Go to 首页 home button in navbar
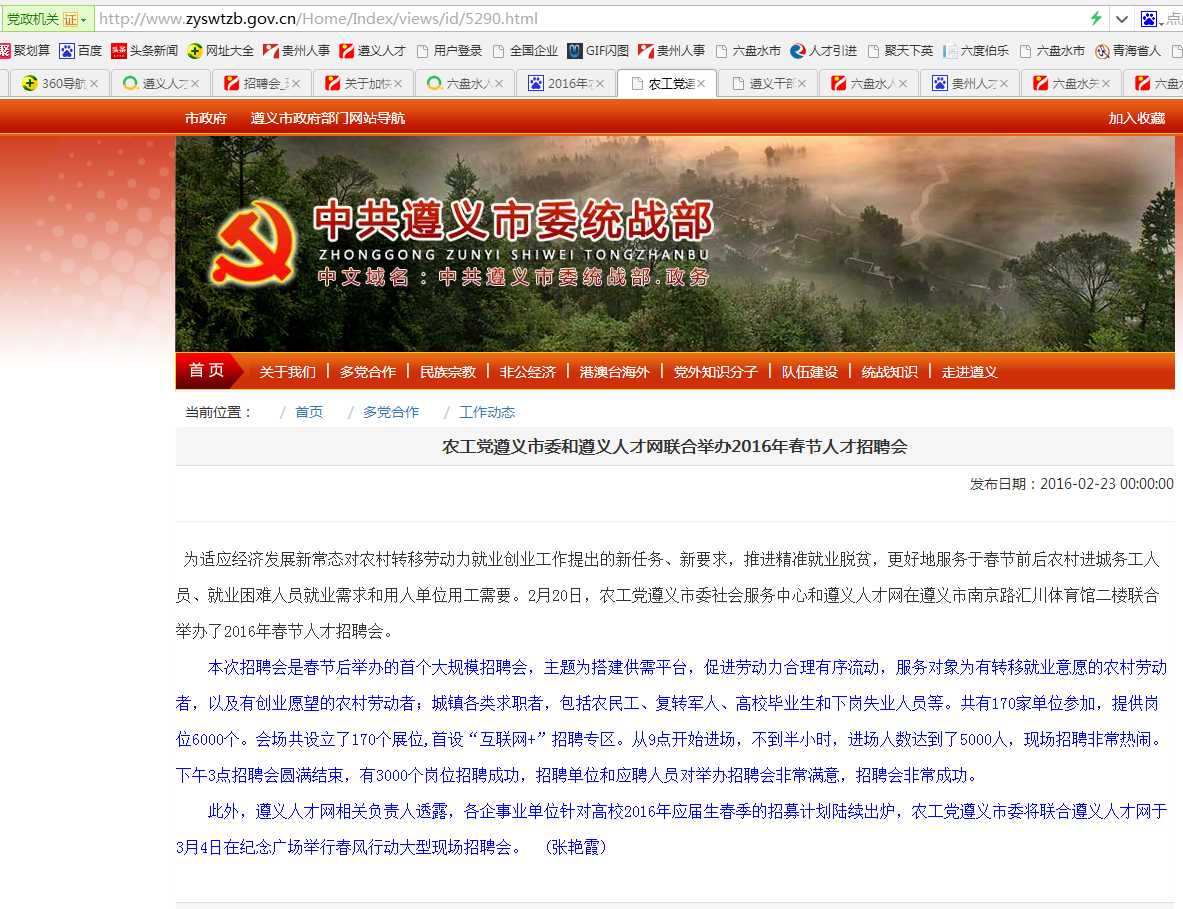The height and width of the screenshot is (909, 1183). point(207,371)
